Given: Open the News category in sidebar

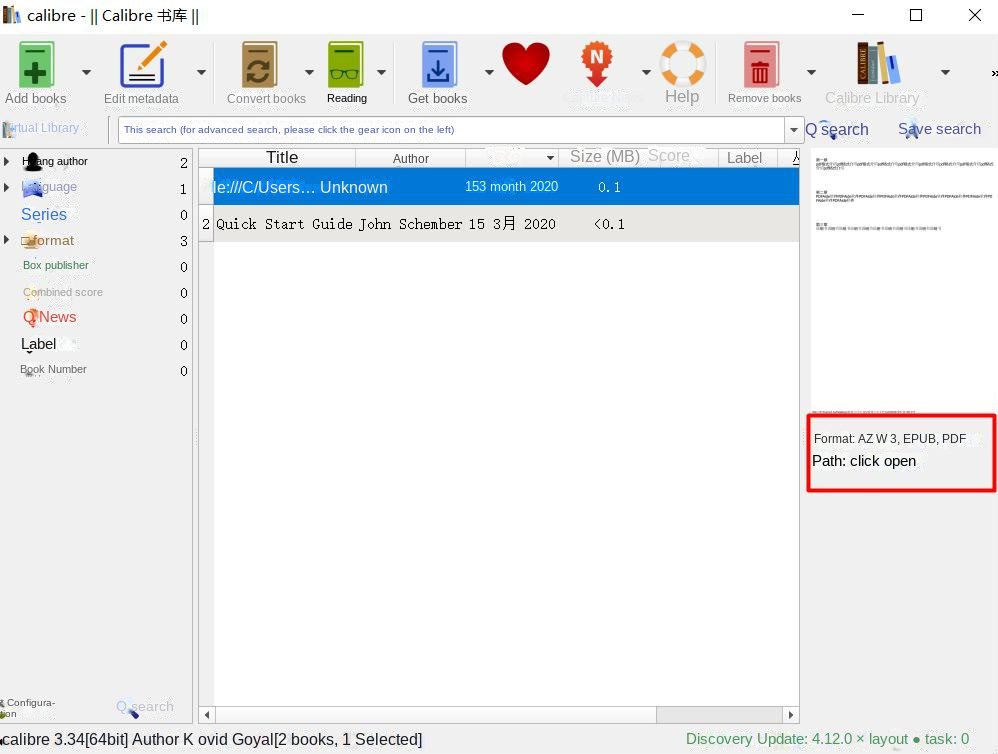Looking at the screenshot, I should 57,317.
